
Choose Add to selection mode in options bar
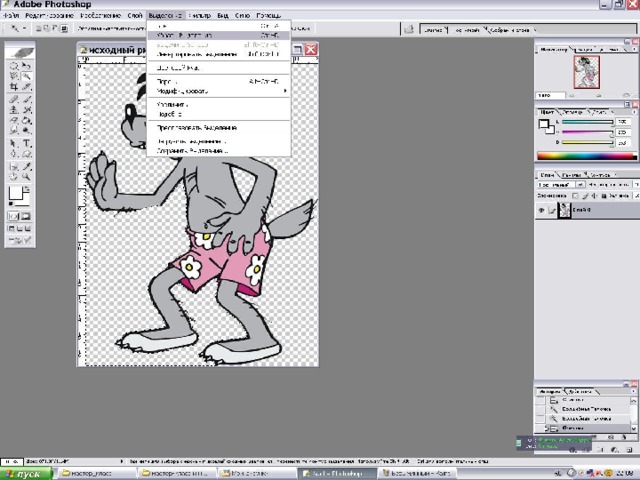click(x=45, y=29)
